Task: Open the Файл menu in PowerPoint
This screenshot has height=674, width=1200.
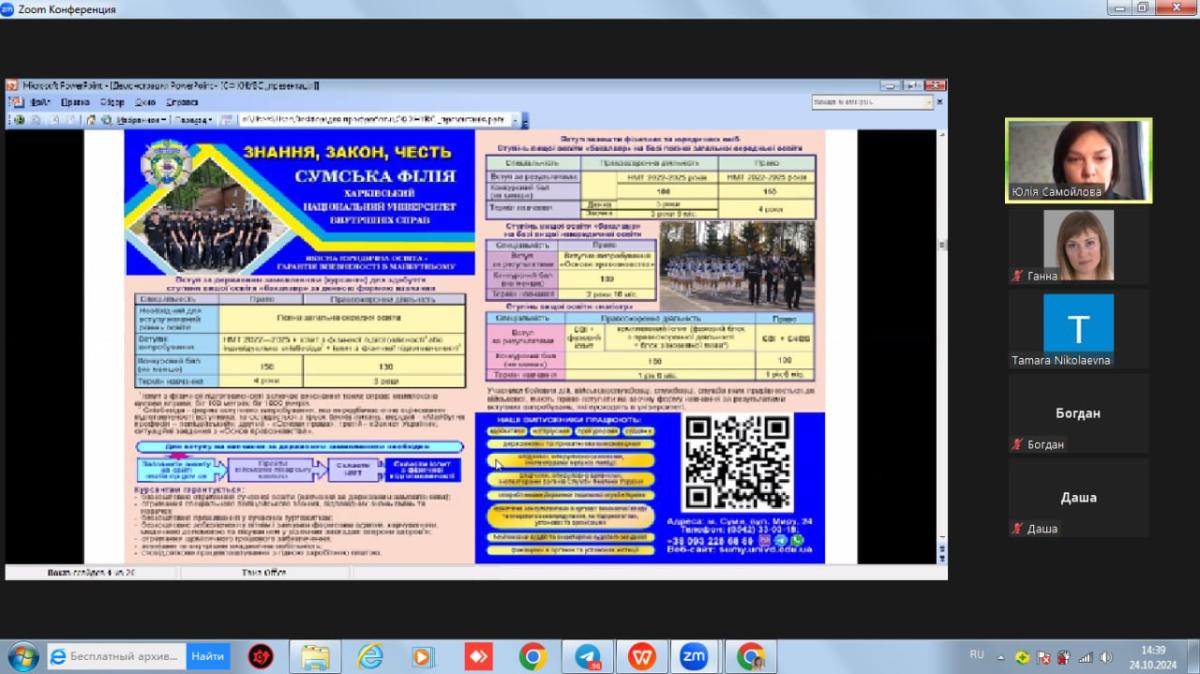Action: (40, 102)
